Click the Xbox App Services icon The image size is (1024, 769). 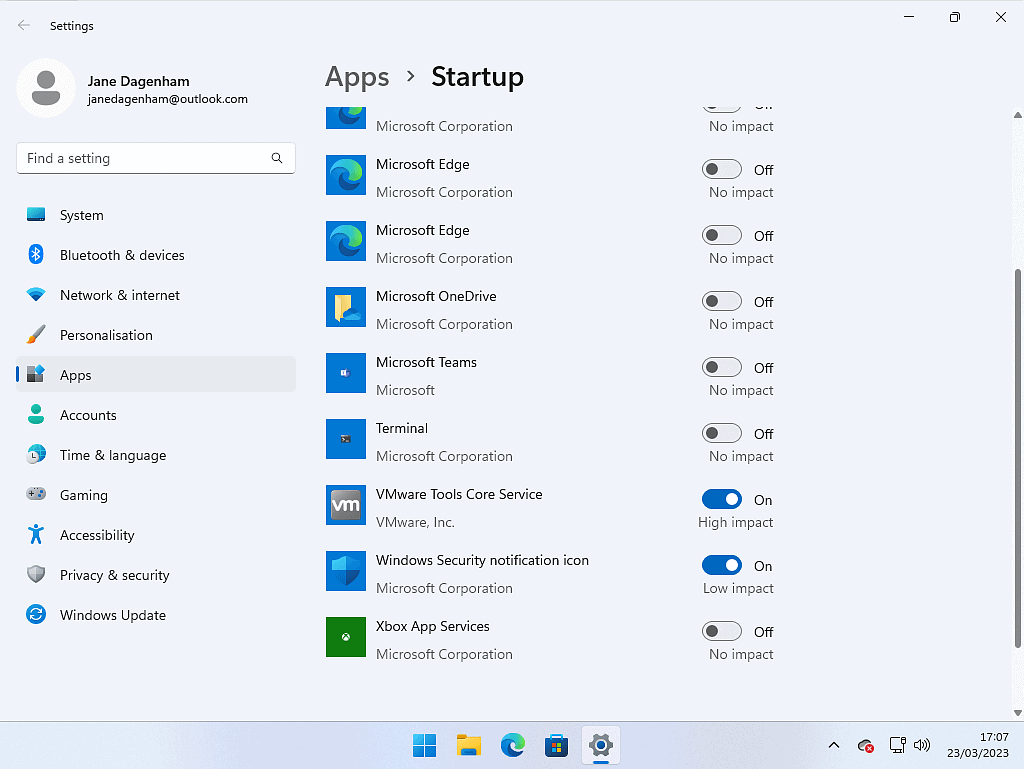click(346, 638)
